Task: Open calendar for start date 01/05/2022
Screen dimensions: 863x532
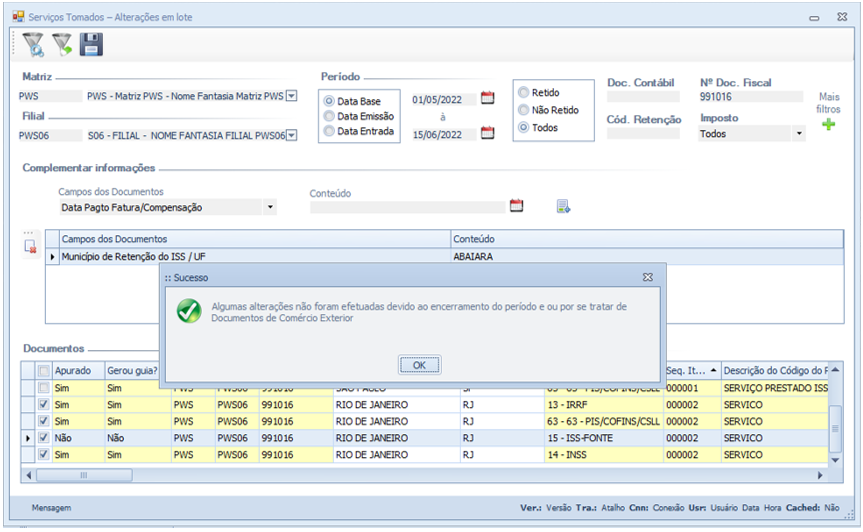Action: pos(488,98)
